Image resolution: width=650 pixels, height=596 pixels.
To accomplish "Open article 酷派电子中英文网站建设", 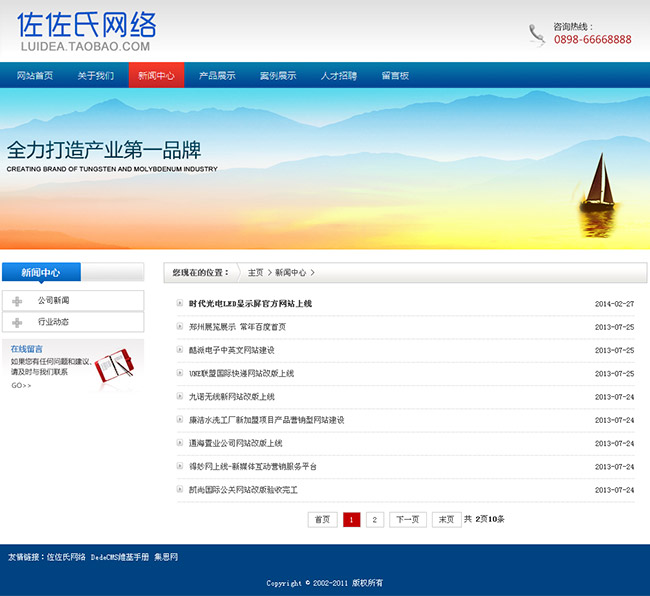I will pos(232,350).
